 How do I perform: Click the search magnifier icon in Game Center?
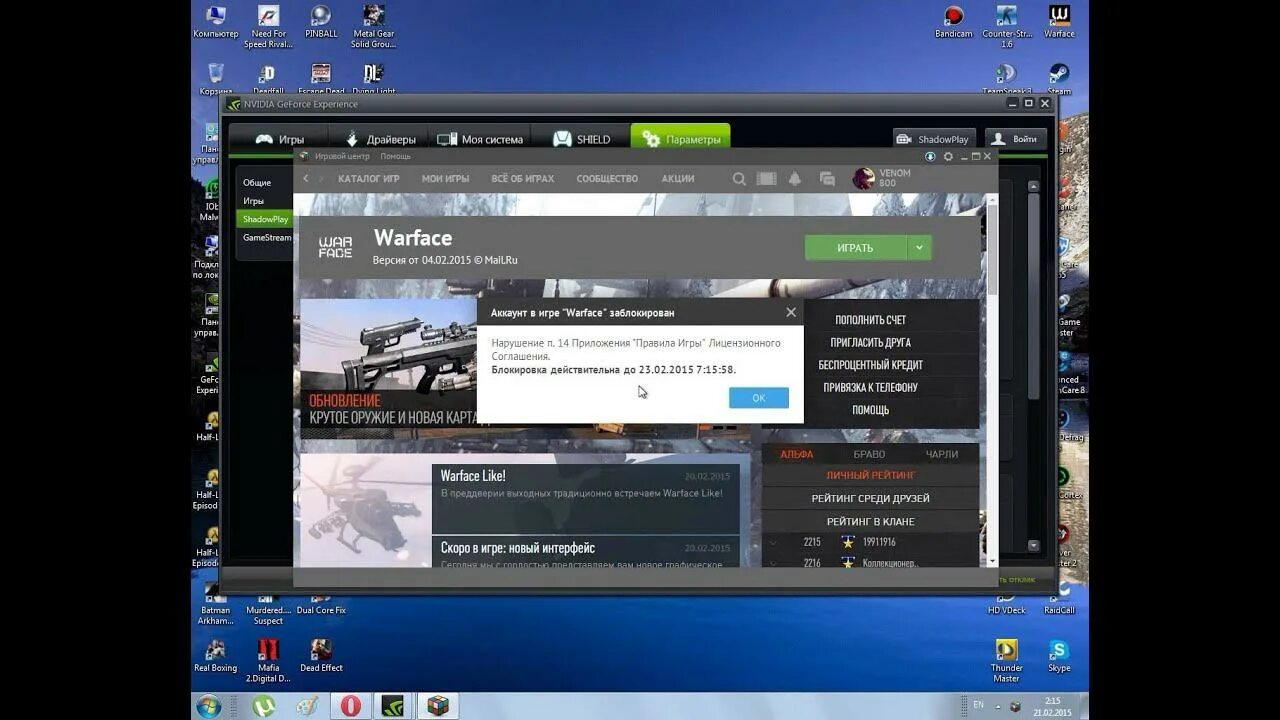click(x=739, y=179)
